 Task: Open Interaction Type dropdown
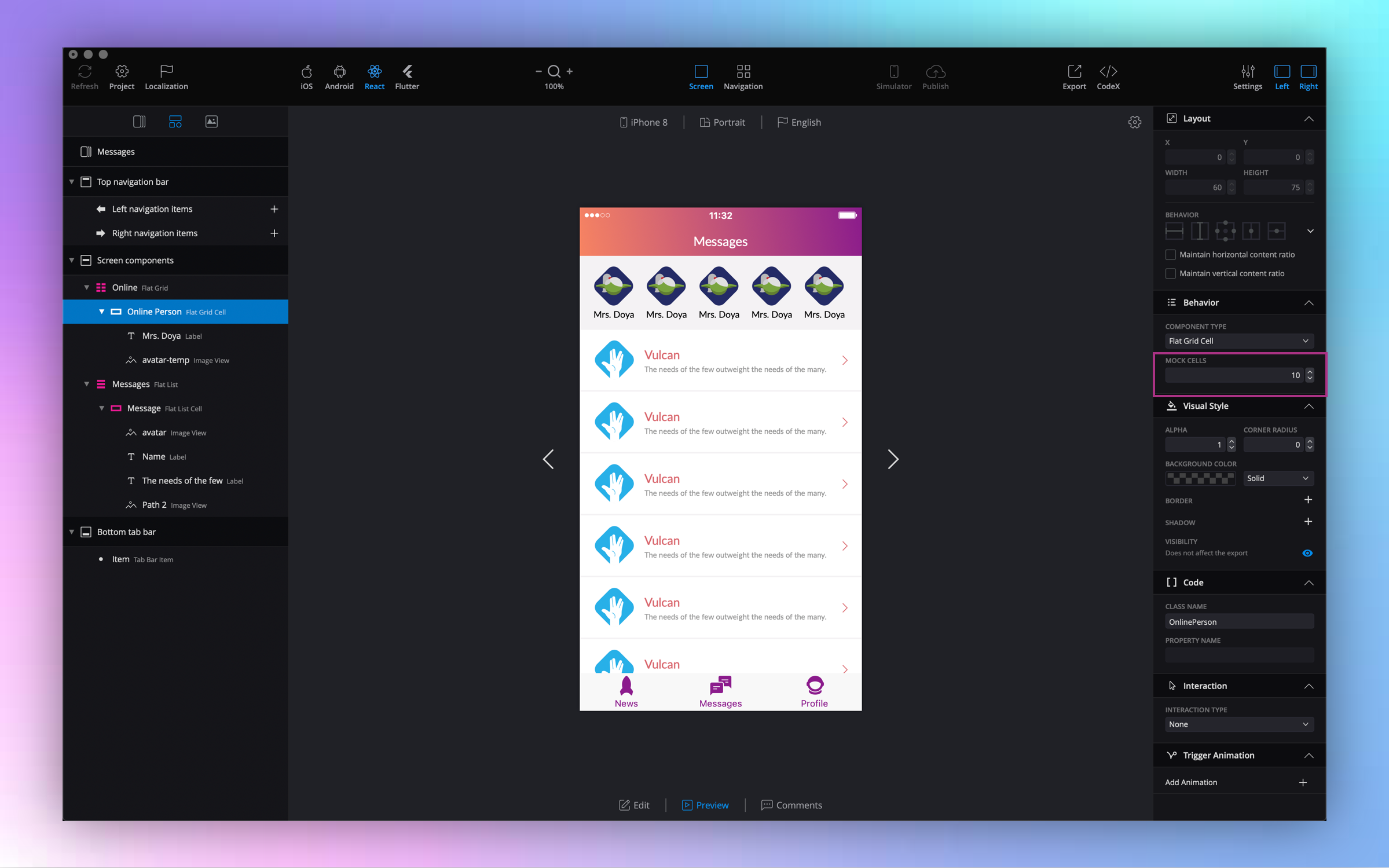click(x=1238, y=724)
